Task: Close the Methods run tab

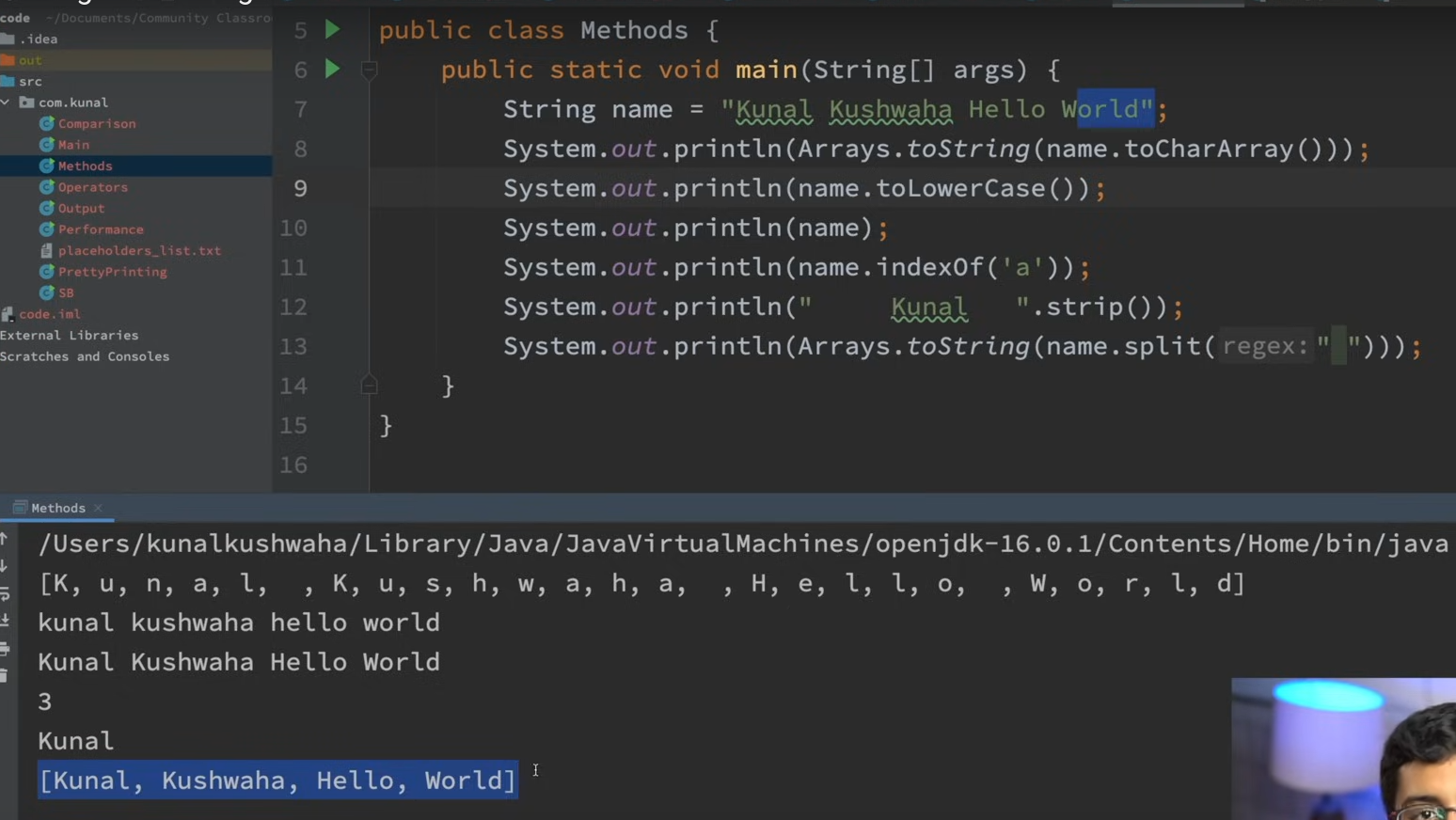Action: (x=98, y=508)
